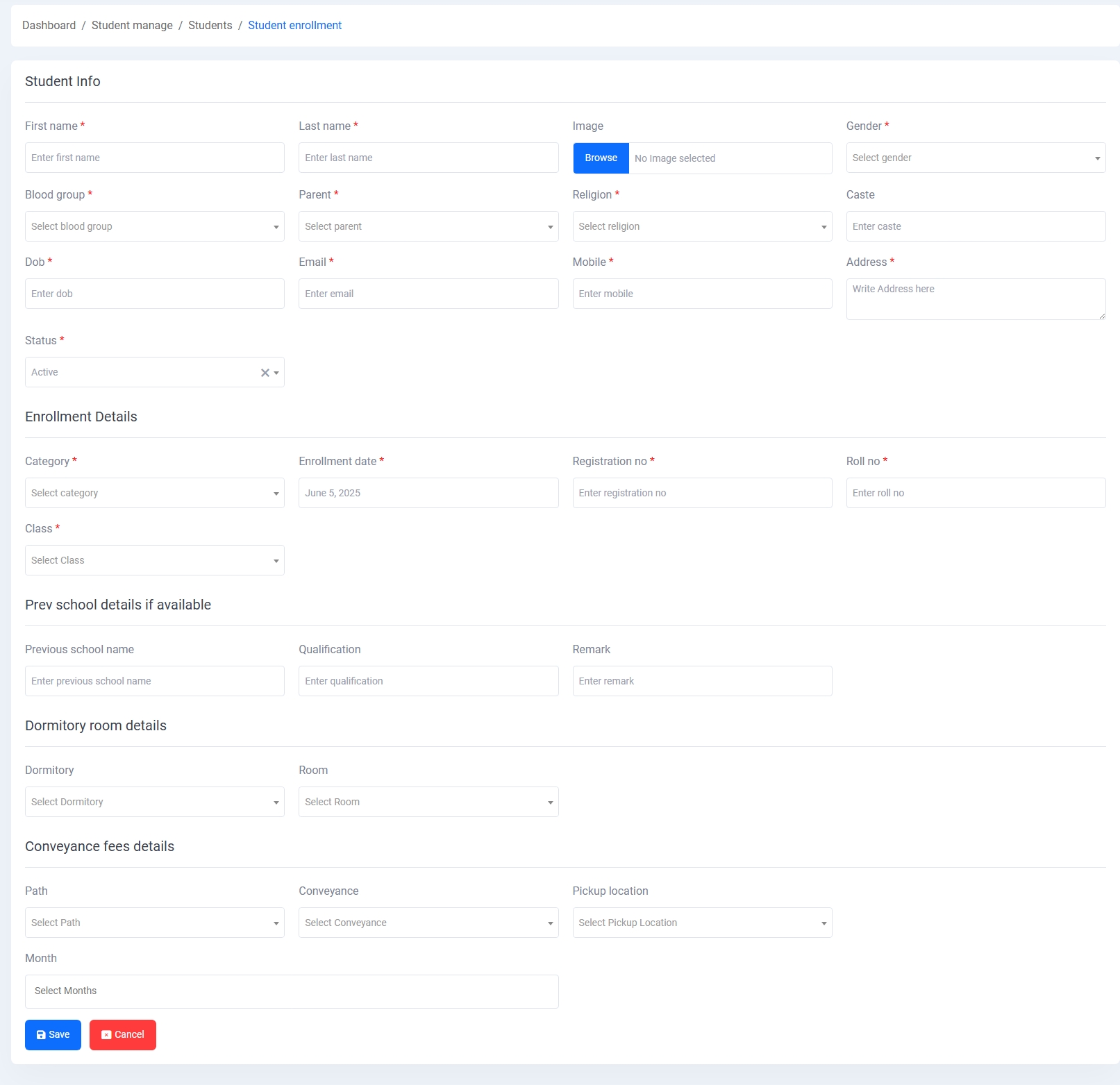Open the Select blood group dropdown
The height and width of the screenshot is (1085, 1120).
[154, 226]
